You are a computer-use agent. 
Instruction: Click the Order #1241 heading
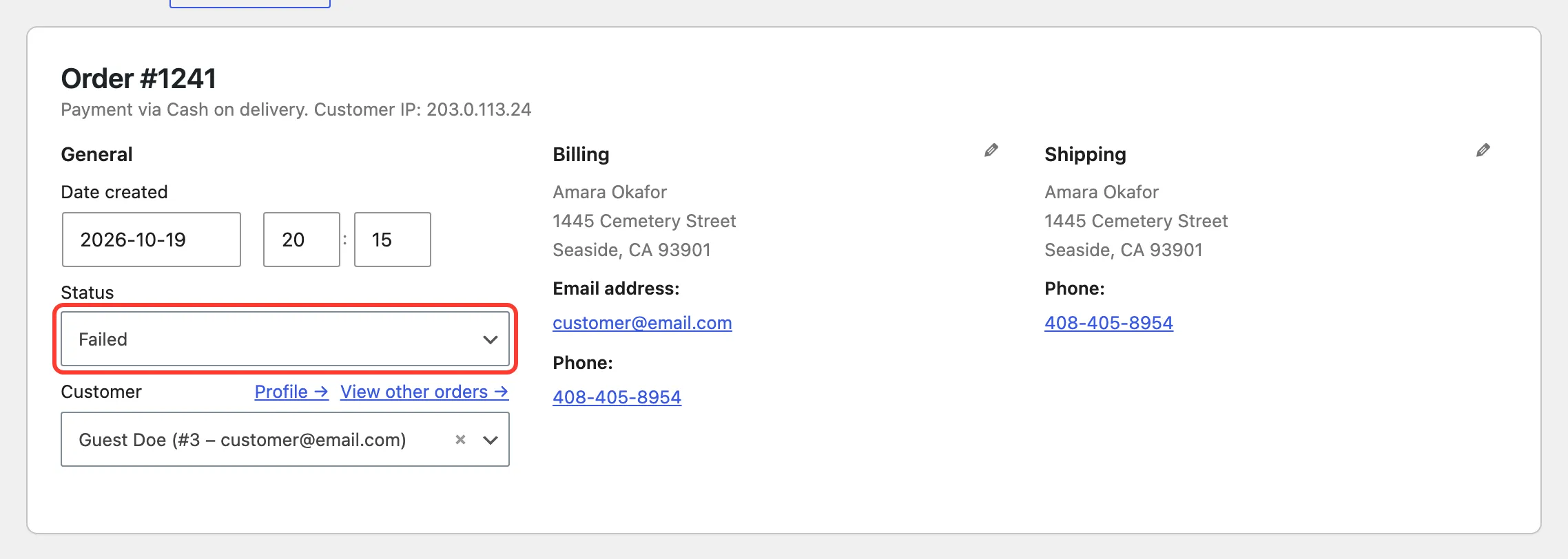point(138,78)
